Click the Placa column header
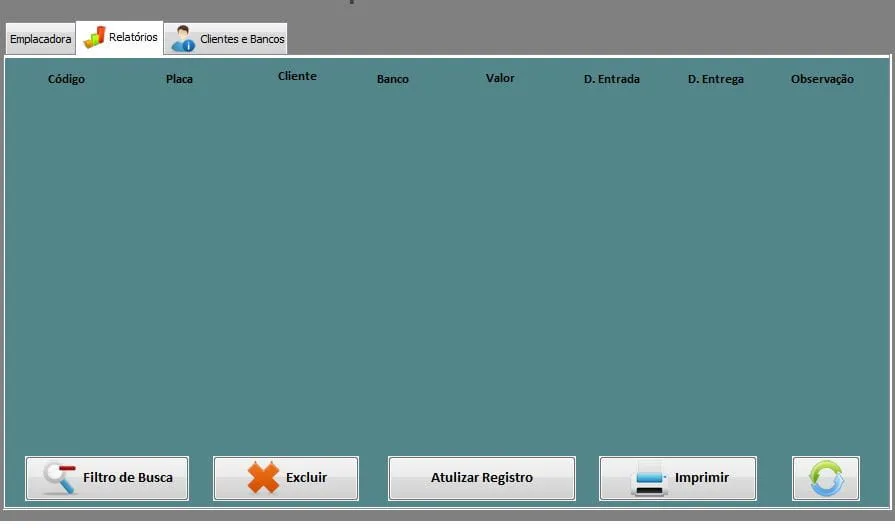Screen dimensions: 895x528 pyautogui.click(x=179, y=79)
